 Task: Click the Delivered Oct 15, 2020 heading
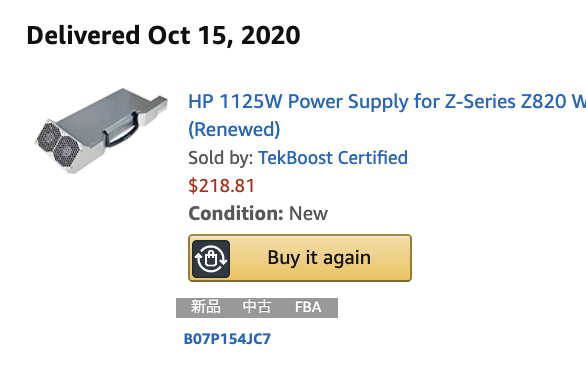(163, 35)
